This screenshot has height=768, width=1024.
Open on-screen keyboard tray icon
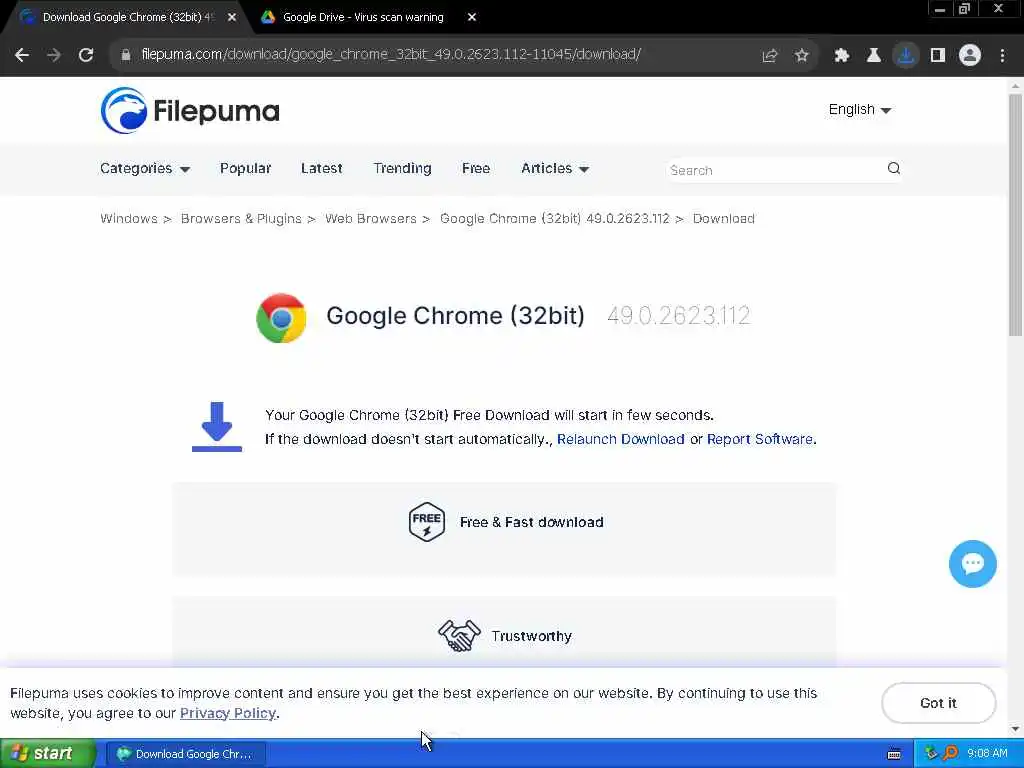894,754
